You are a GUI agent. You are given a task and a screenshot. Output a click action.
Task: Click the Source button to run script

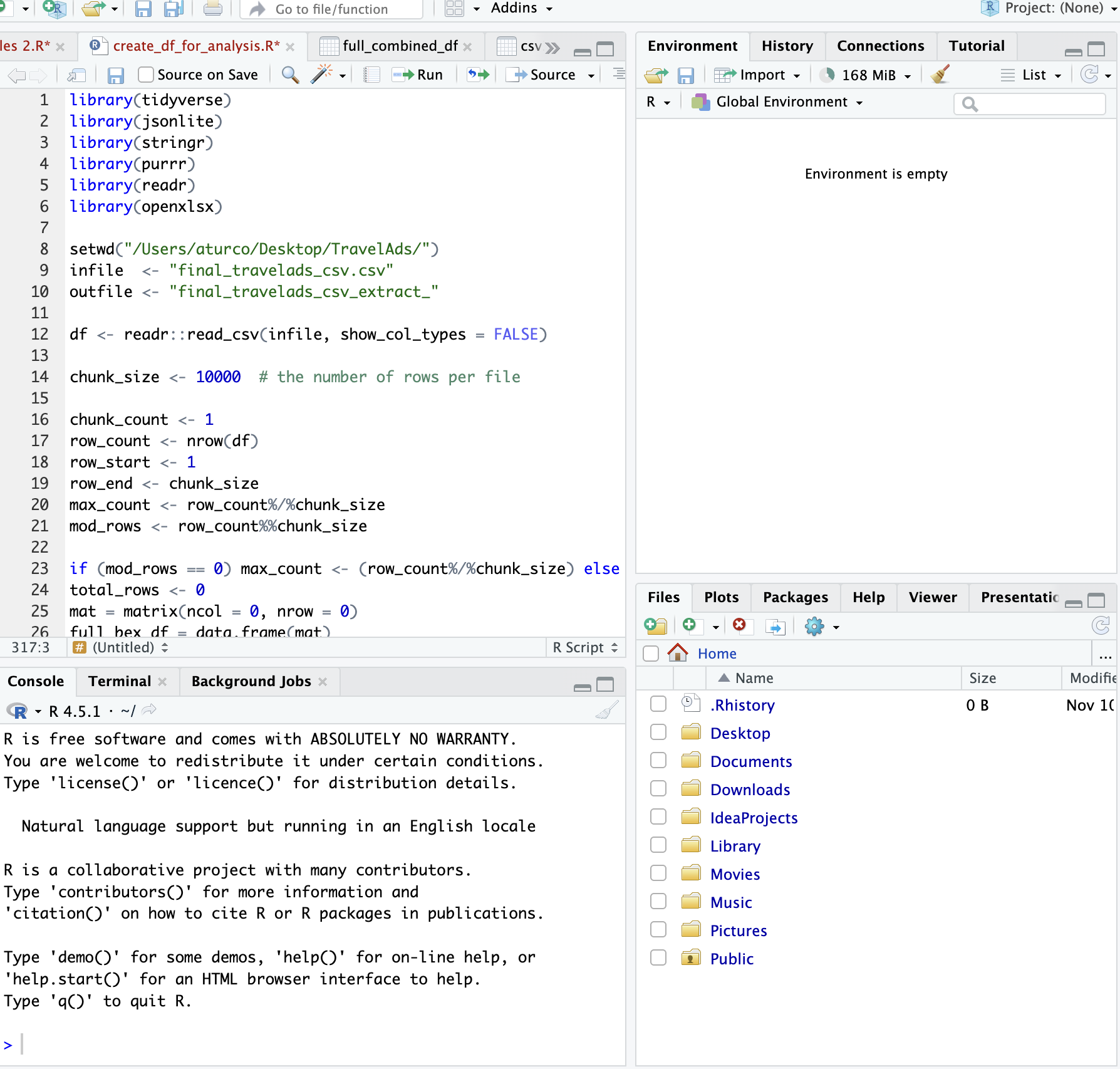point(542,75)
